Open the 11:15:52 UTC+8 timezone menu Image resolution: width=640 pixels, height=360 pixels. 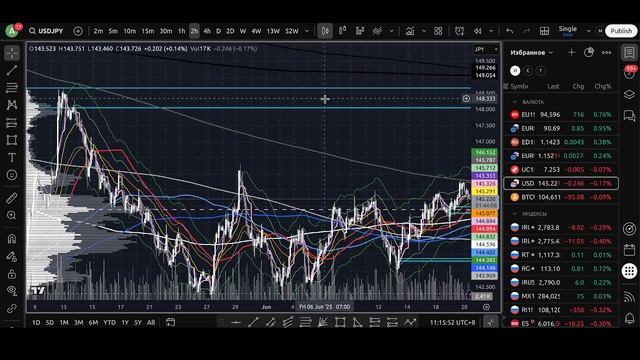pos(452,322)
